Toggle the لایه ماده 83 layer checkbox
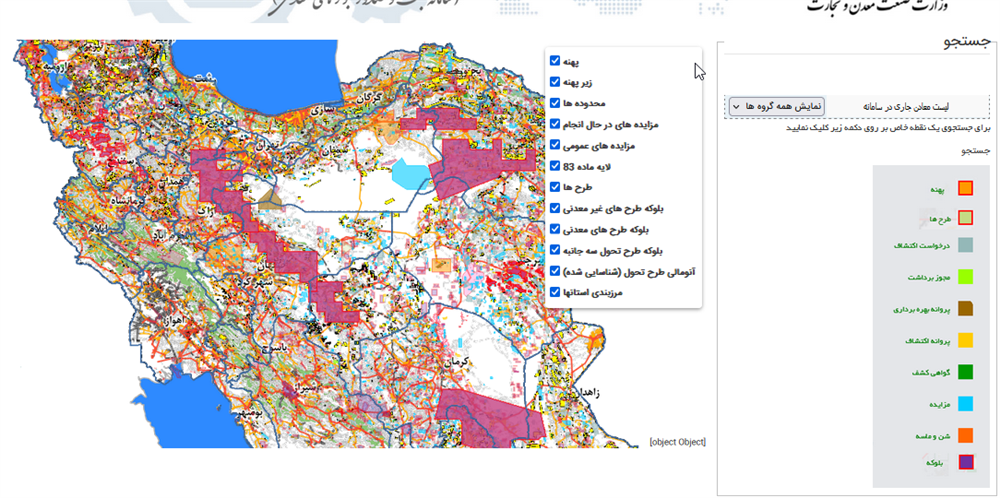This screenshot has width=1000, height=498. point(554,166)
